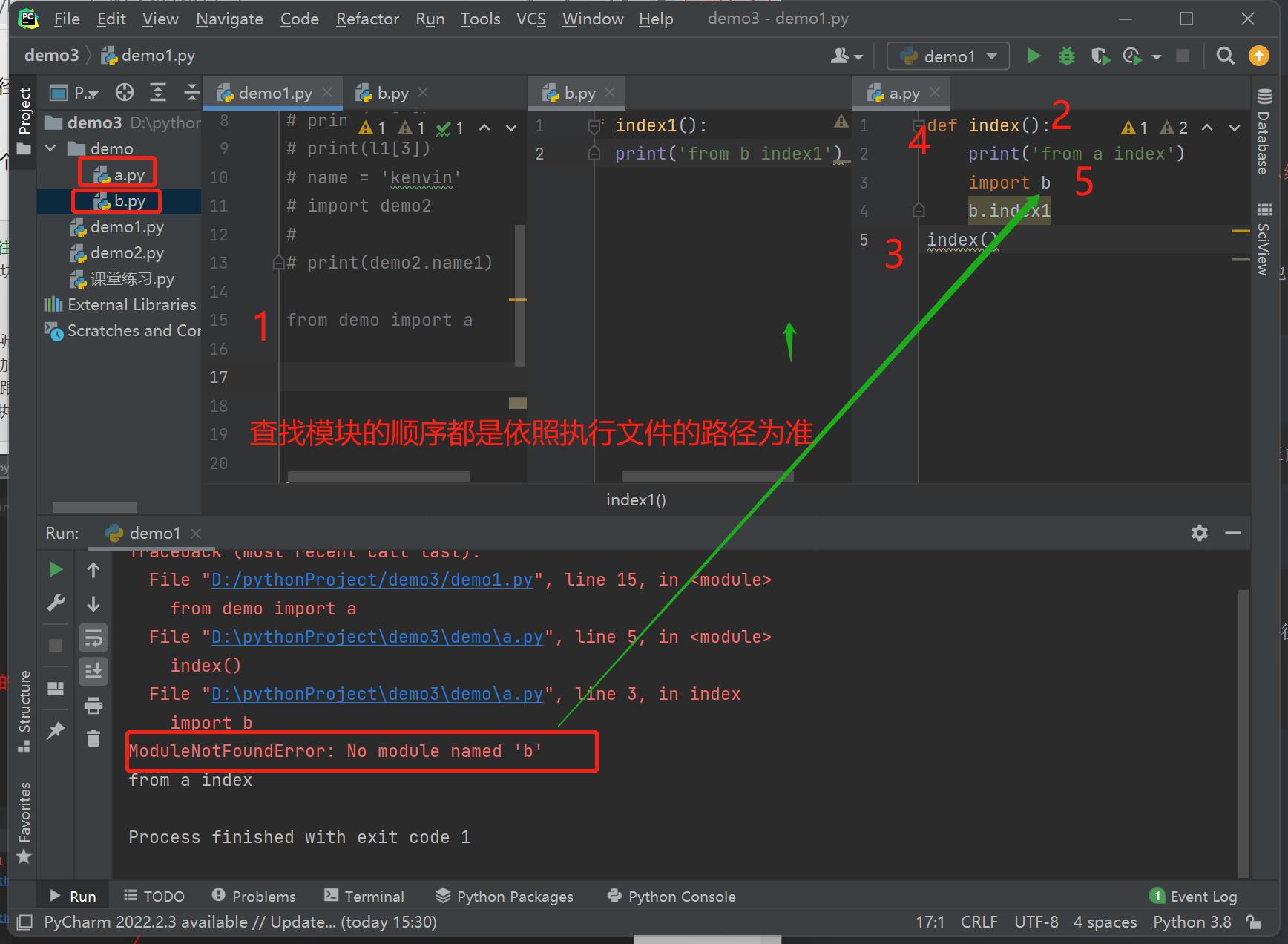Print the Run console output
Image resolution: width=1288 pixels, height=944 pixels.
(93, 705)
